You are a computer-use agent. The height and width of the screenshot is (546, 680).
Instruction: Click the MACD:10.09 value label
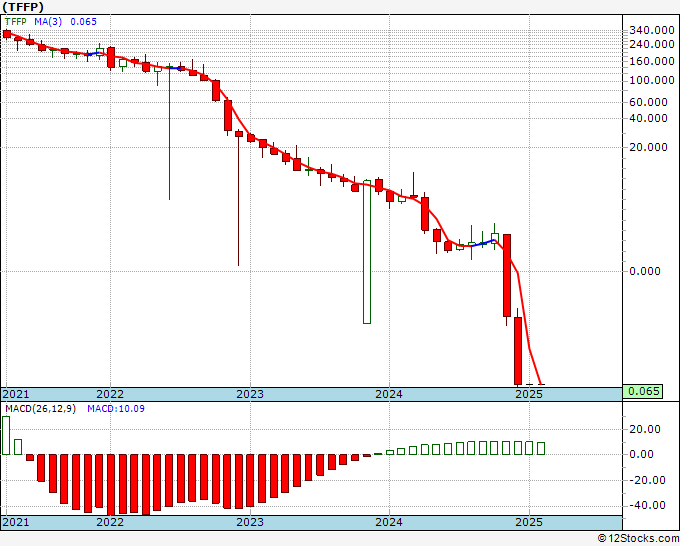click(116, 409)
